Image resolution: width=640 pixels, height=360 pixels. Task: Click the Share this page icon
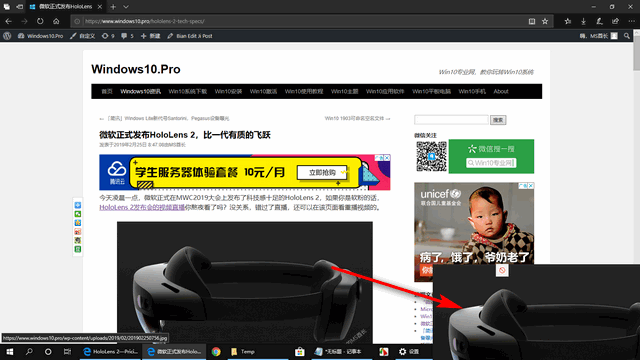[615, 21]
